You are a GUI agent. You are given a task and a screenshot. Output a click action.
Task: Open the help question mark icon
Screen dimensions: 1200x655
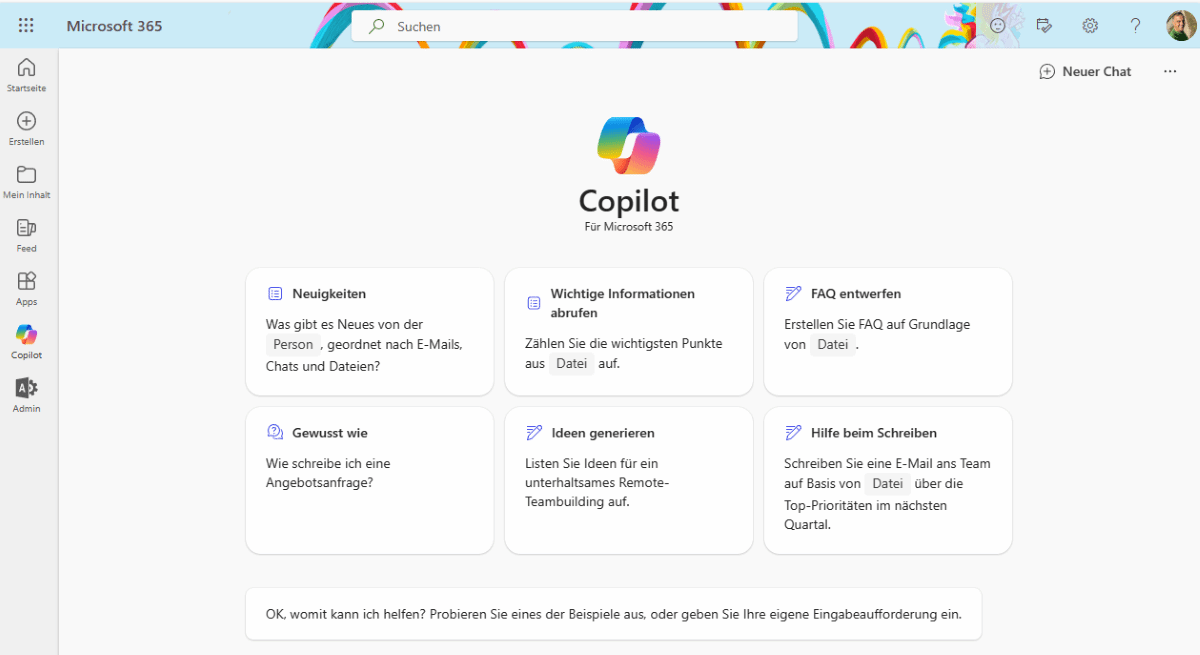pyautogui.click(x=1136, y=25)
